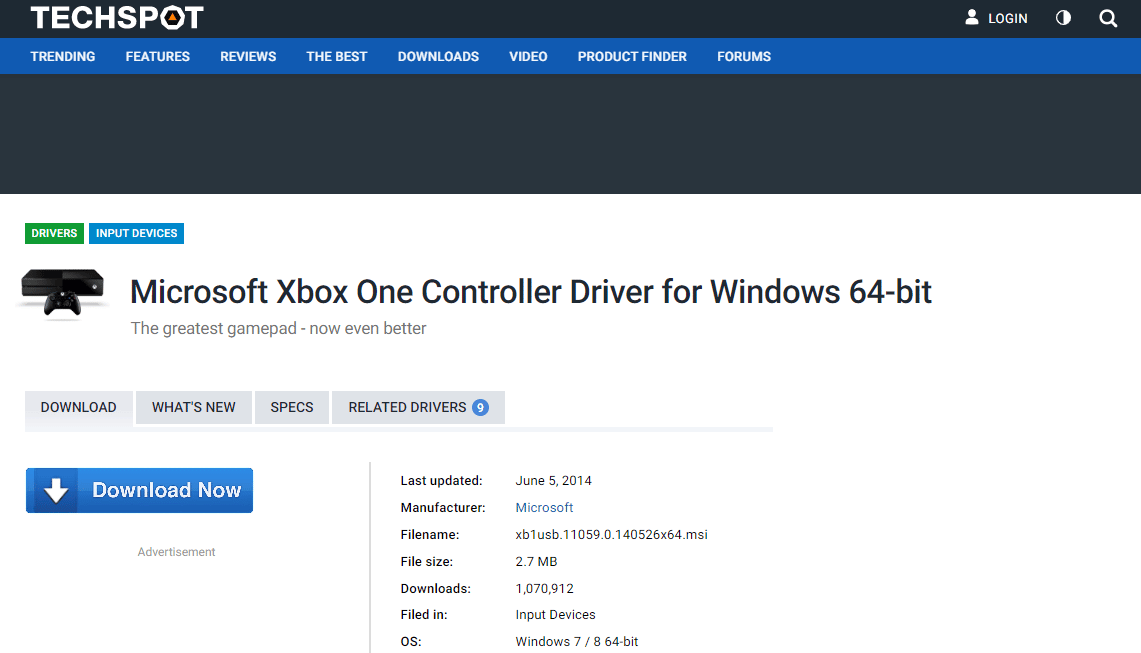Click the Related Drivers count badge 9

coord(480,408)
